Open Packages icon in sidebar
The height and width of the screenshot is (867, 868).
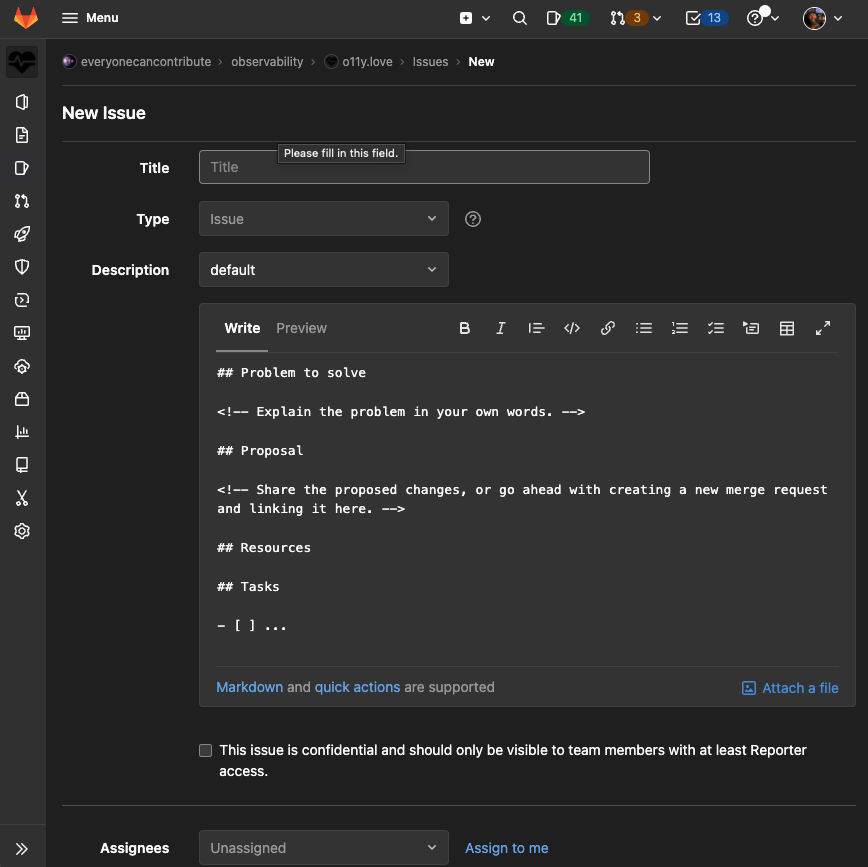pyautogui.click(x=22, y=399)
